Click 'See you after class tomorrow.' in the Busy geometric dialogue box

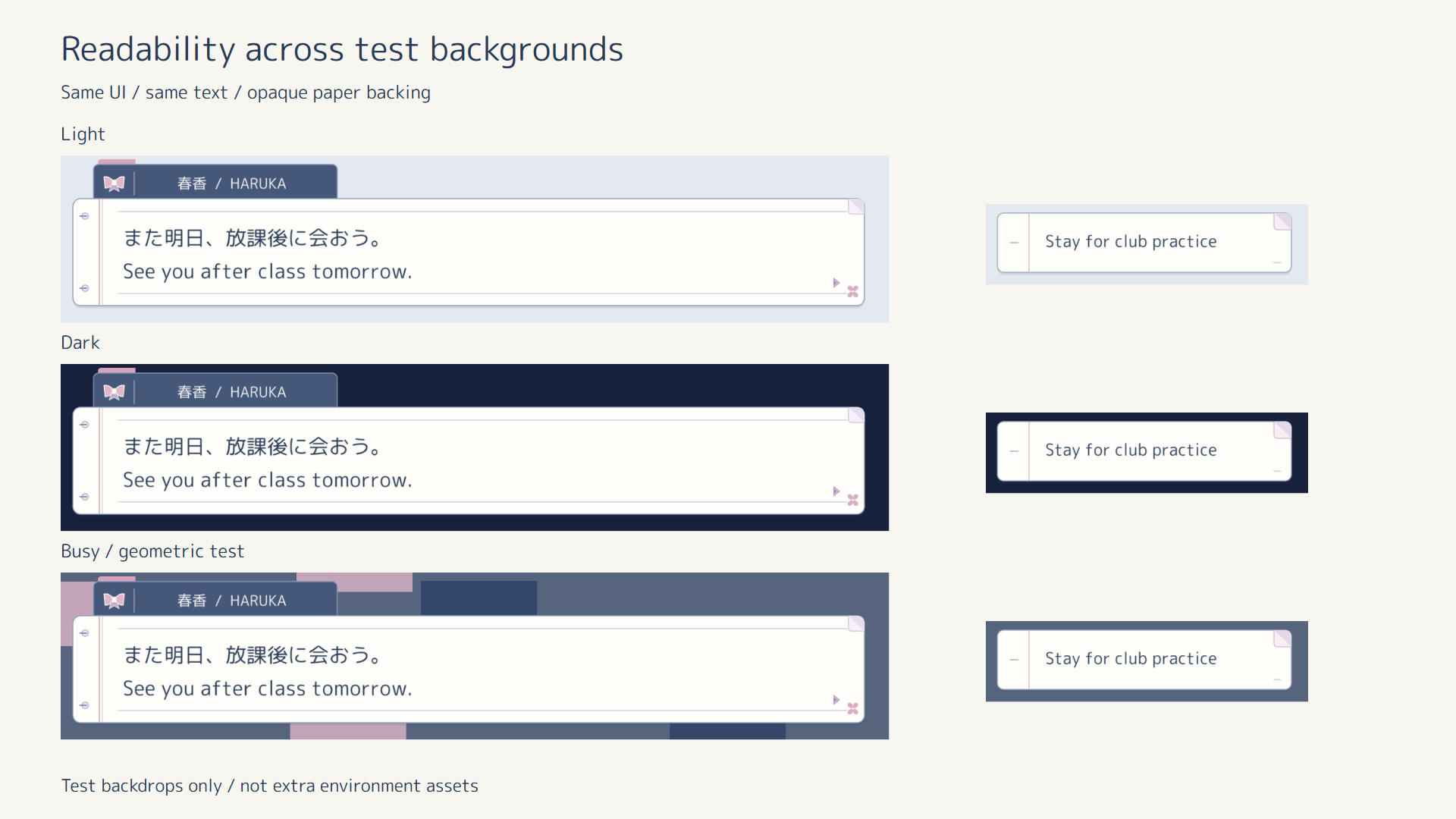click(268, 689)
